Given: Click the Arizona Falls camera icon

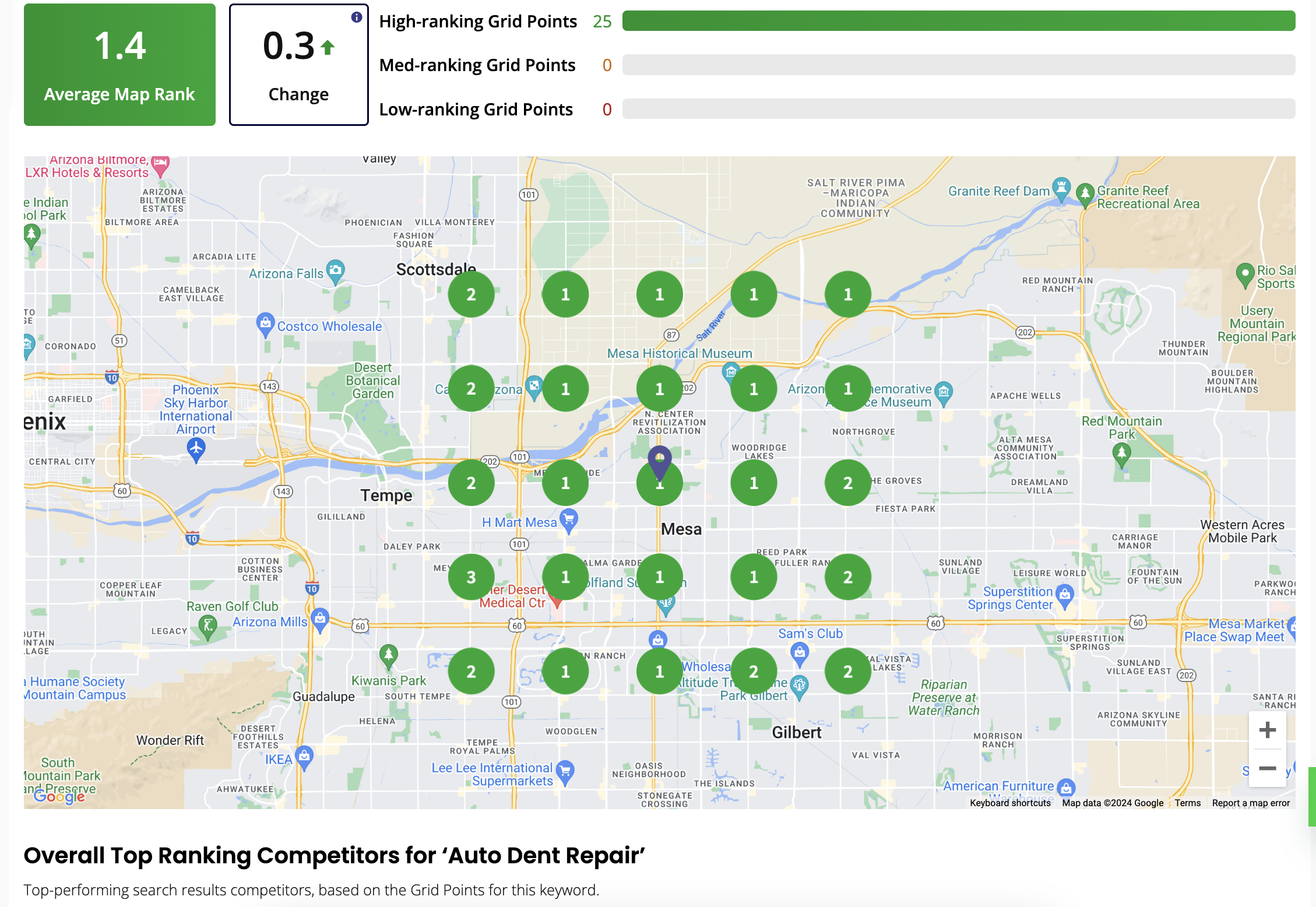Looking at the screenshot, I should tap(335, 270).
